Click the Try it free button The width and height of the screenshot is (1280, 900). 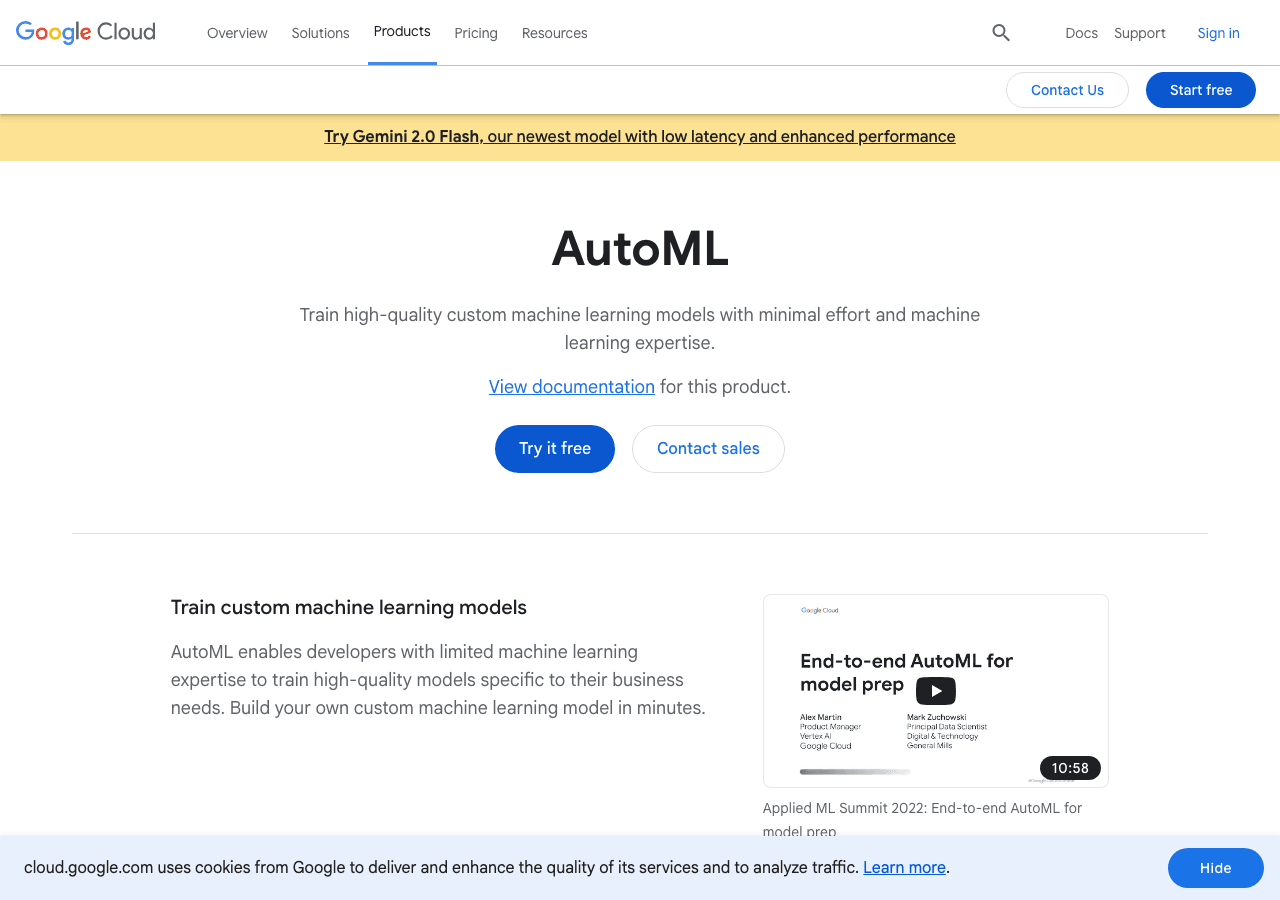click(x=554, y=448)
